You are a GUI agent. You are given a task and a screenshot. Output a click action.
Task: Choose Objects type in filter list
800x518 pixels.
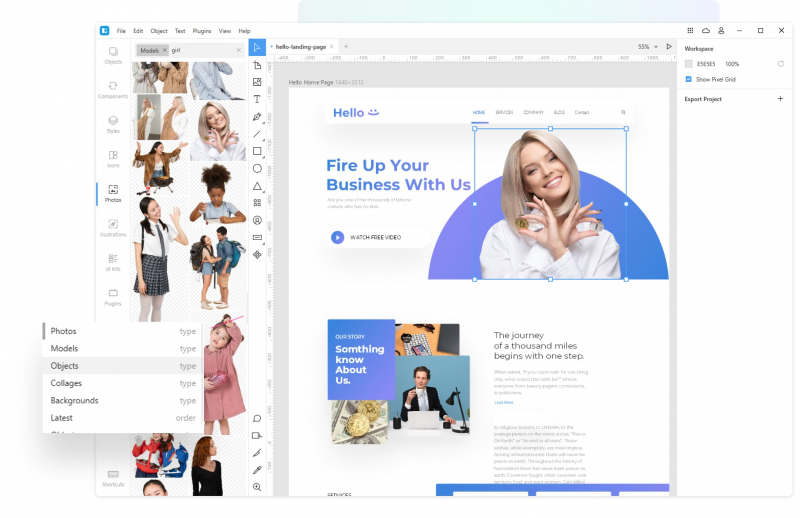click(x=123, y=366)
